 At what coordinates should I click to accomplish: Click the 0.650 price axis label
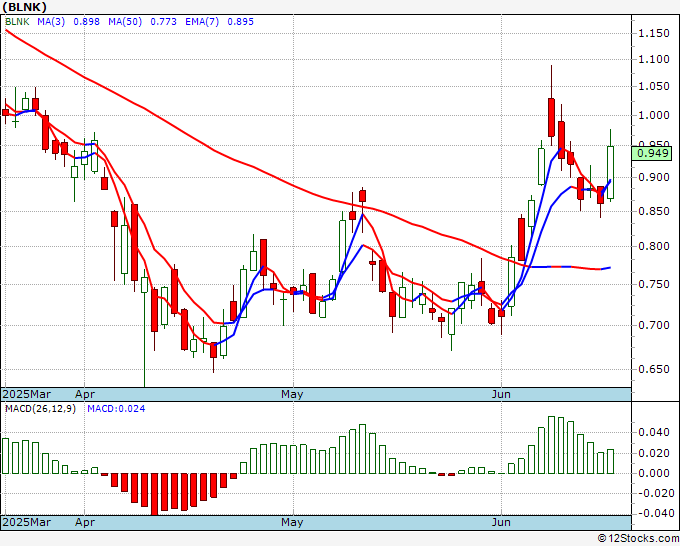tap(654, 369)
